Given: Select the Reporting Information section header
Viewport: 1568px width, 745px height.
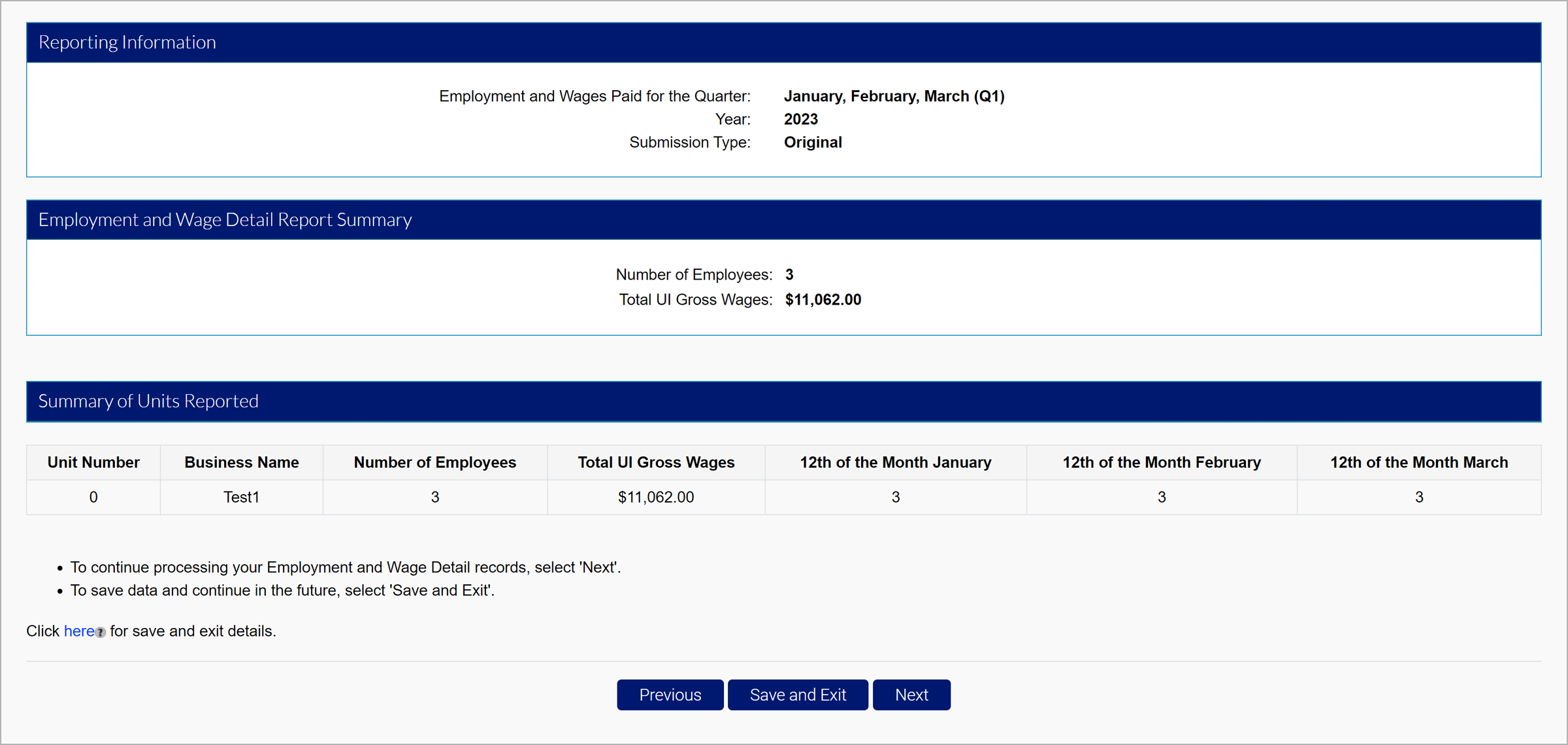Looking at the screenshot, I should (x=127, y=42).
